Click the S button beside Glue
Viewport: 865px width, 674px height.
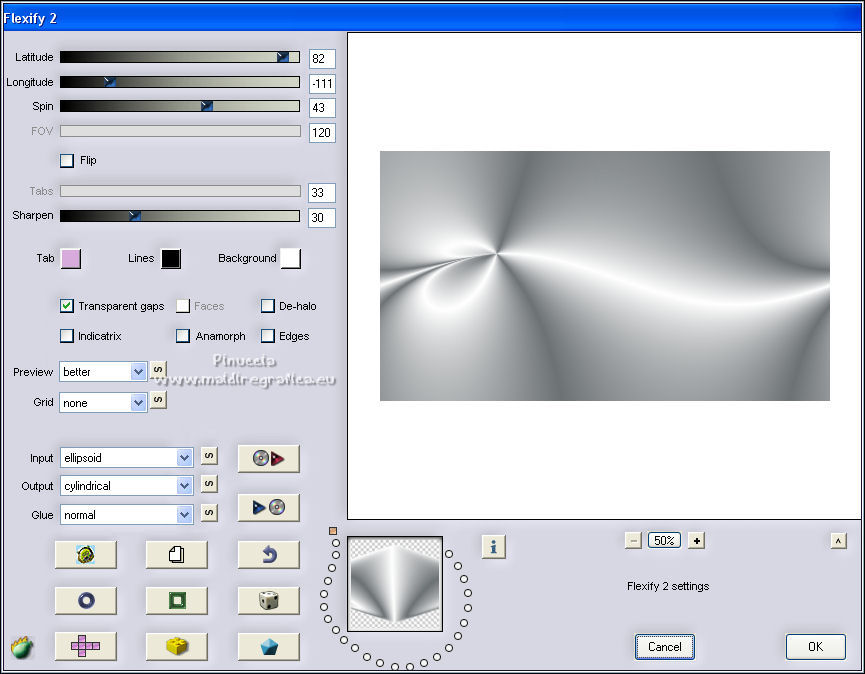click(x=209, y=512)
